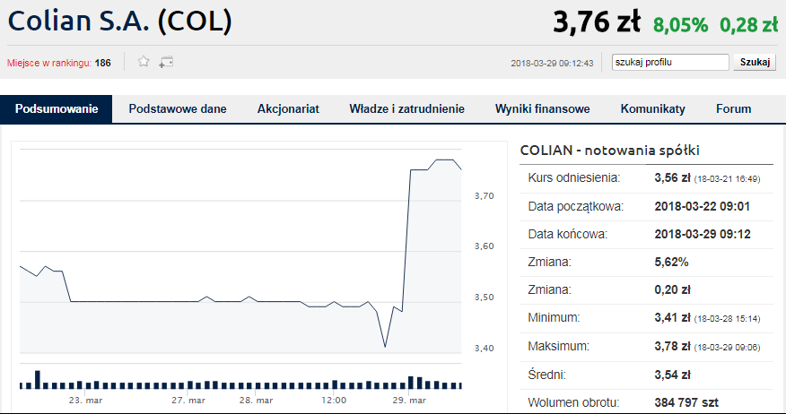Click the Miejsce w rankingu link
786x414 pixels.
(x=49, y=63)
